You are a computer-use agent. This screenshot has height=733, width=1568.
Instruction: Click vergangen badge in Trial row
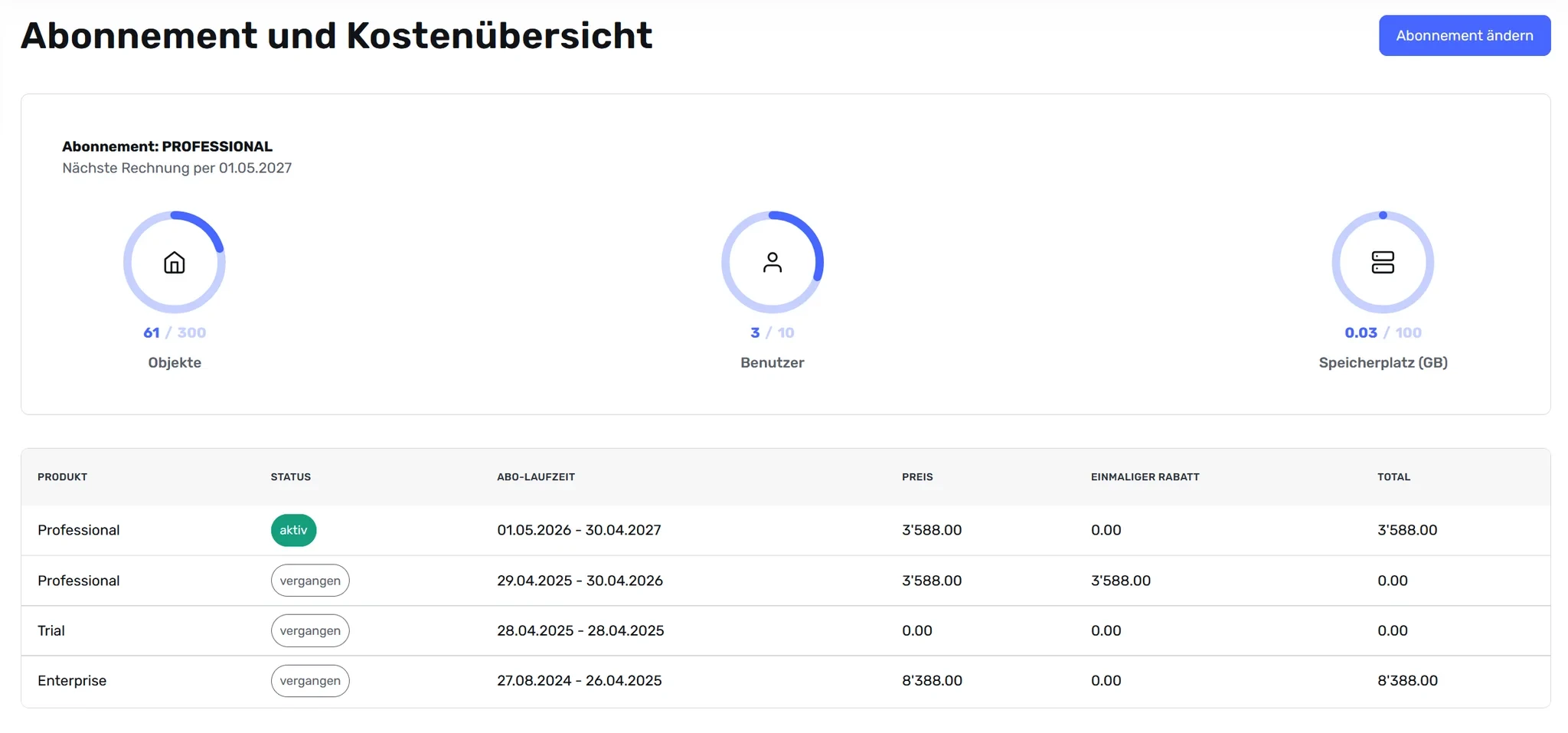[x=310, y=630]
